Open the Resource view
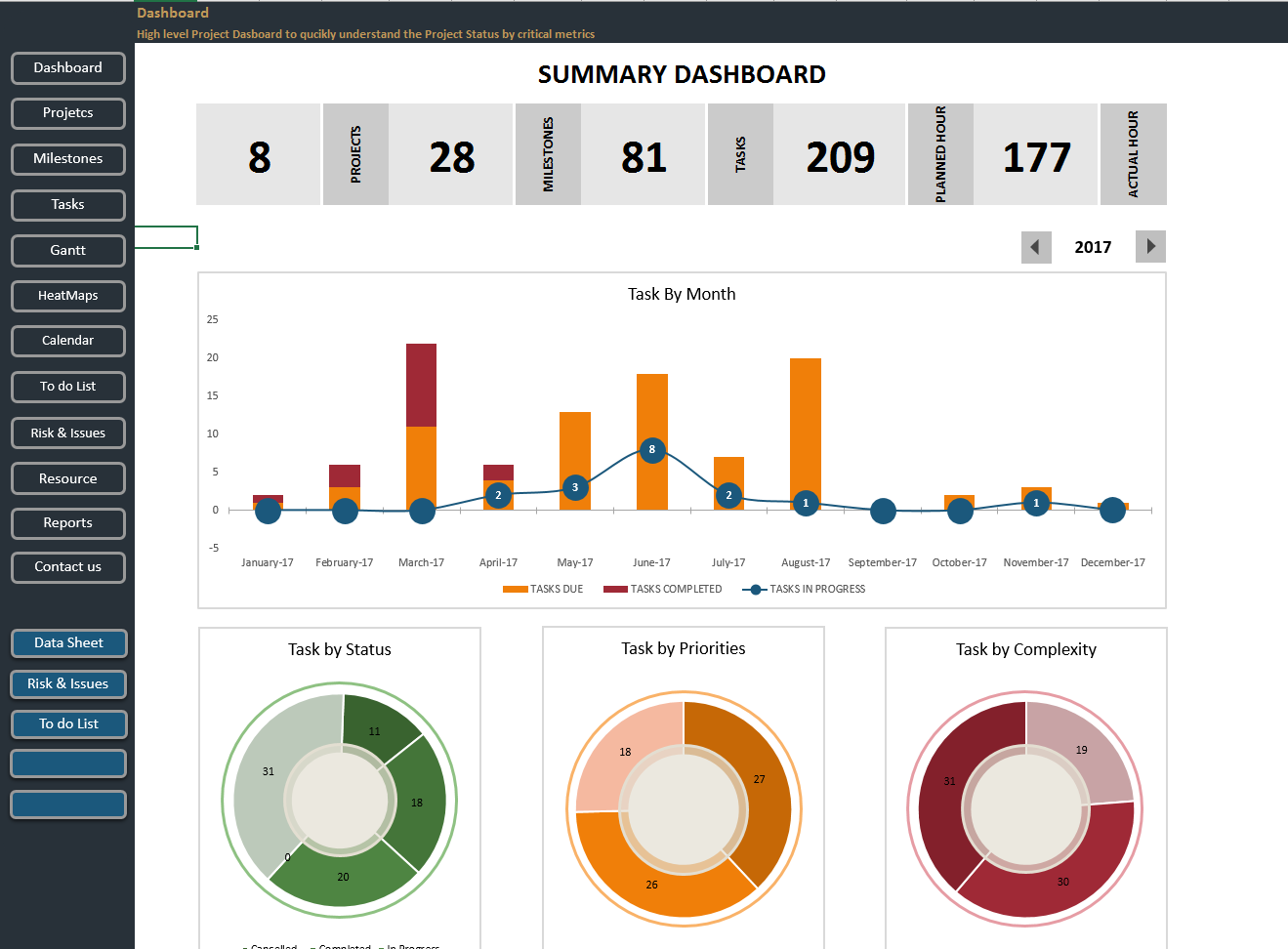 (67, 478)
